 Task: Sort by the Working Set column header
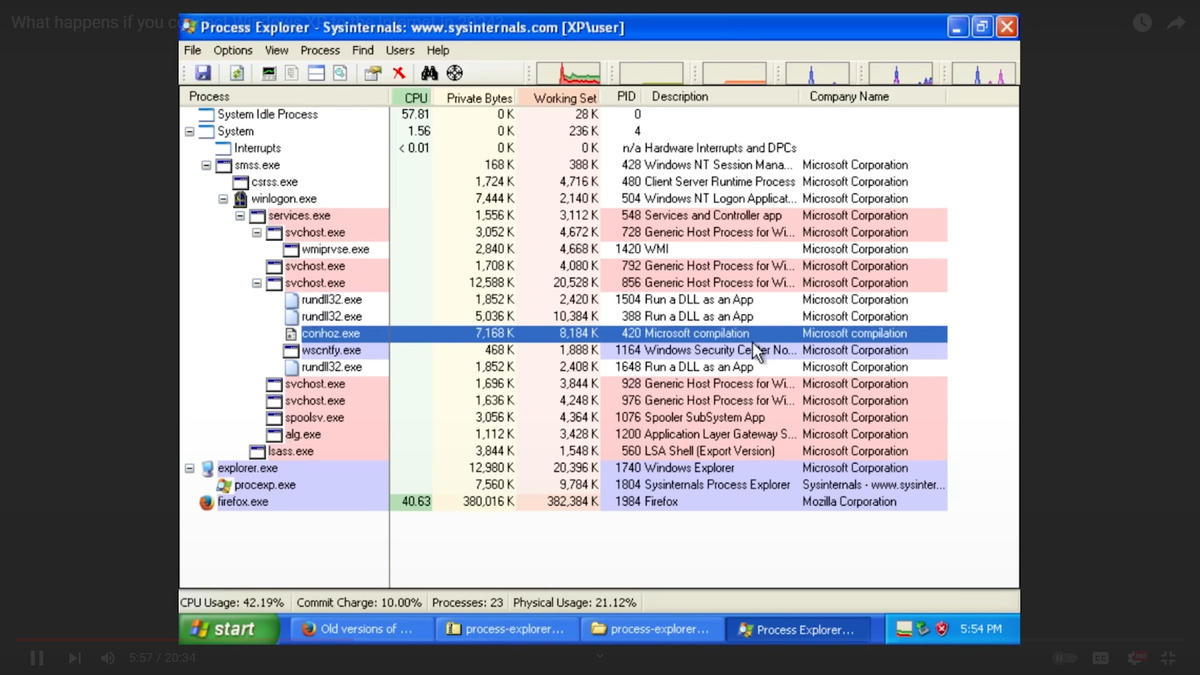pos(560,97)
